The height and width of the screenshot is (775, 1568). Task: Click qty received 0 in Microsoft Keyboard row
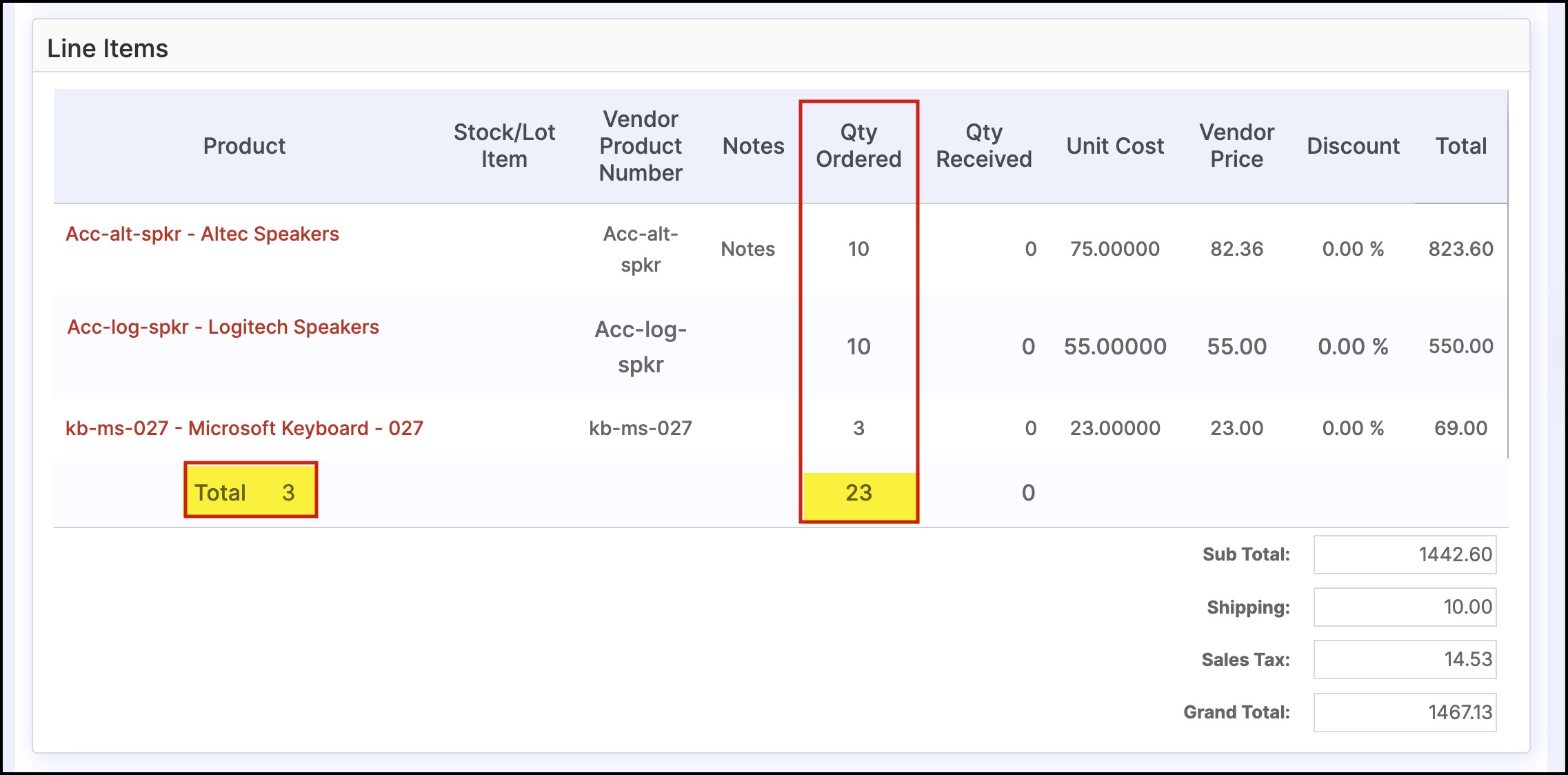coord(1030,428)
